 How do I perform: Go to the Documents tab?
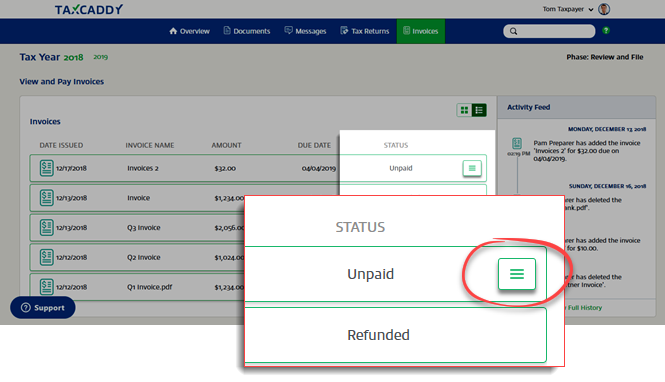pyautogui.click(x=246, y=31)
